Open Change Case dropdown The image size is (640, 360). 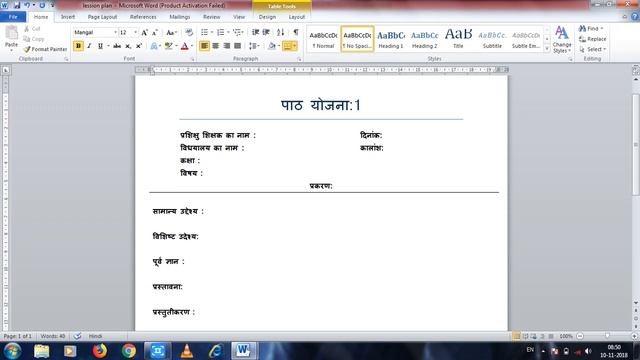171,32
